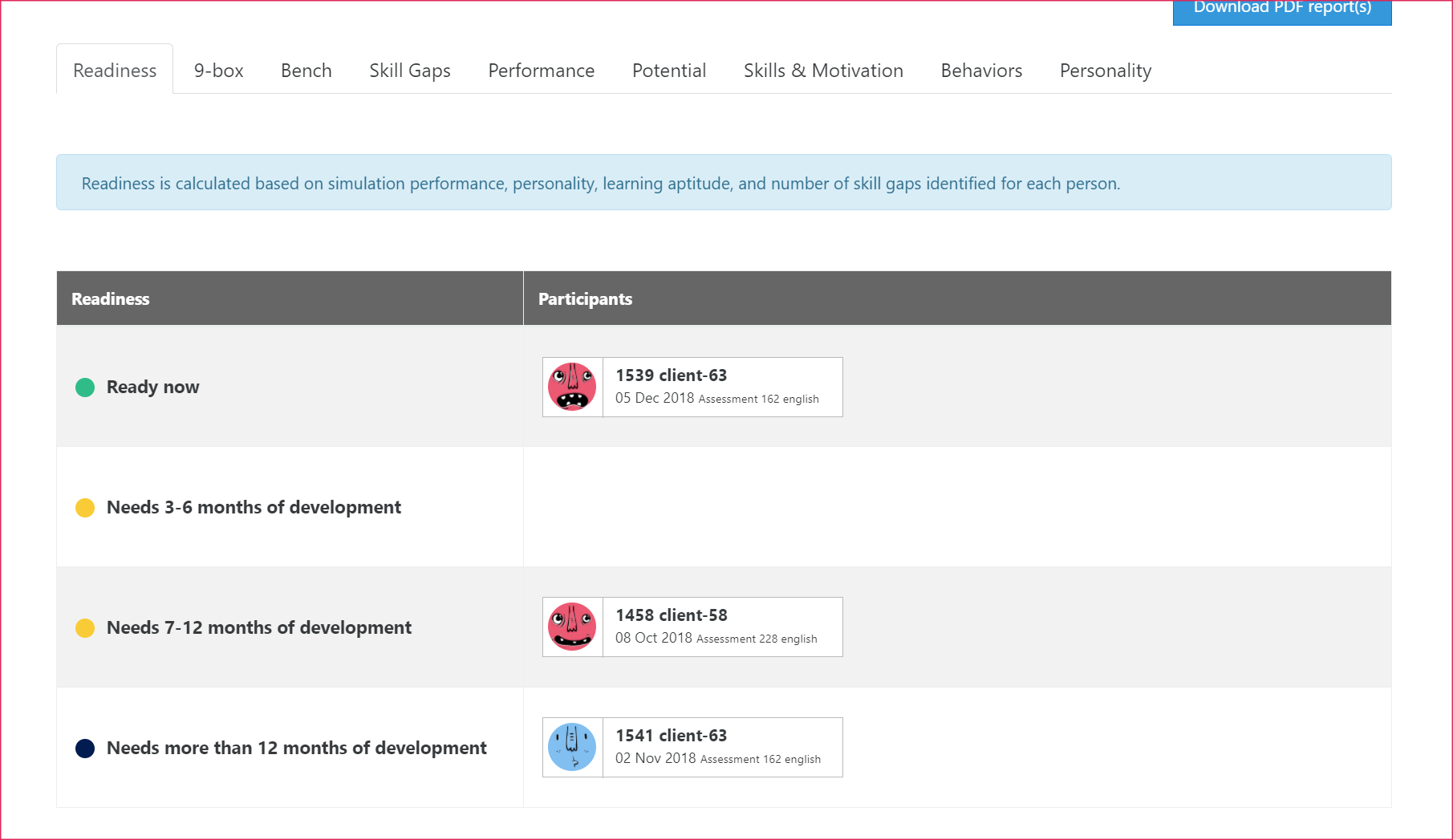Switch to the Skills & Motivation tab

tap(823, 71)
